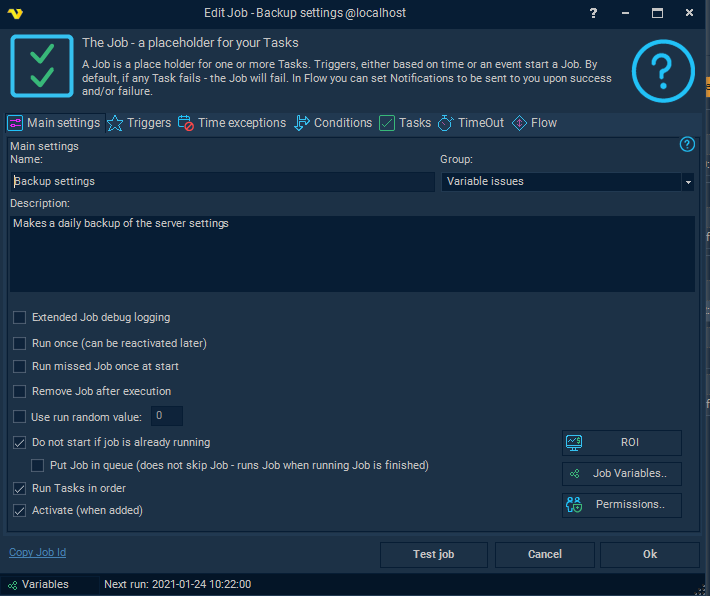Click the job Name input field
This screenshot has height=596, width=710.
tap(222, 182)
